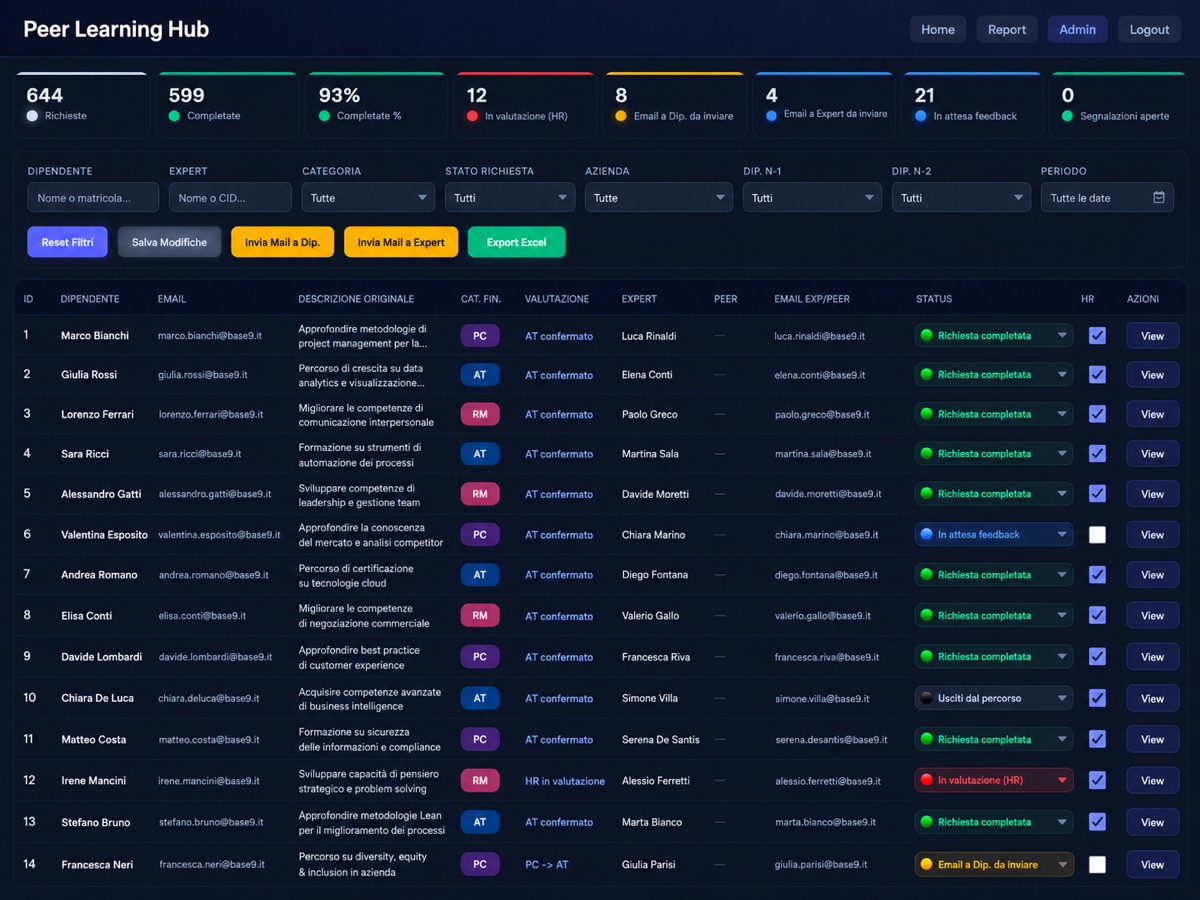Open status dropdown for Chiara De Luca
The height and width of the screenshot is (900, 1200).
(x=994, y=699)
